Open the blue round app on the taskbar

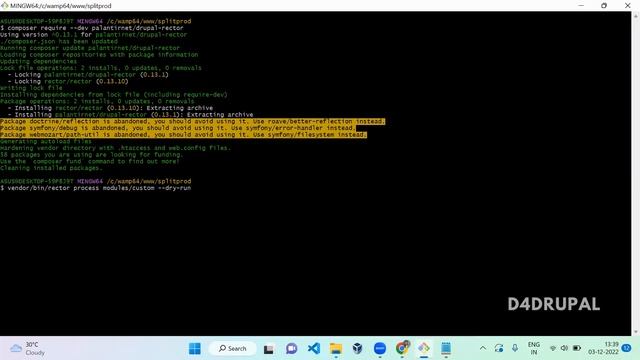[380, 348]
